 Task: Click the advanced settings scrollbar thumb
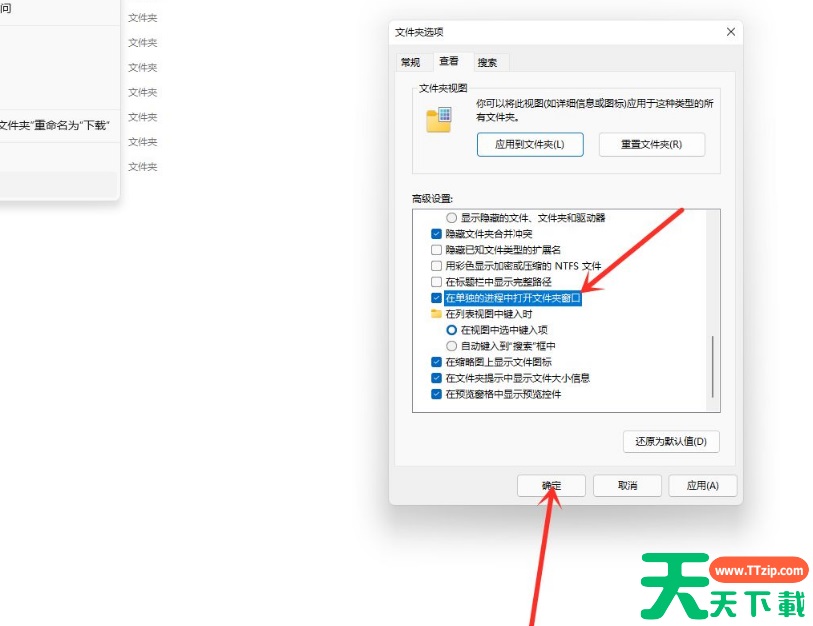(713, 366)
